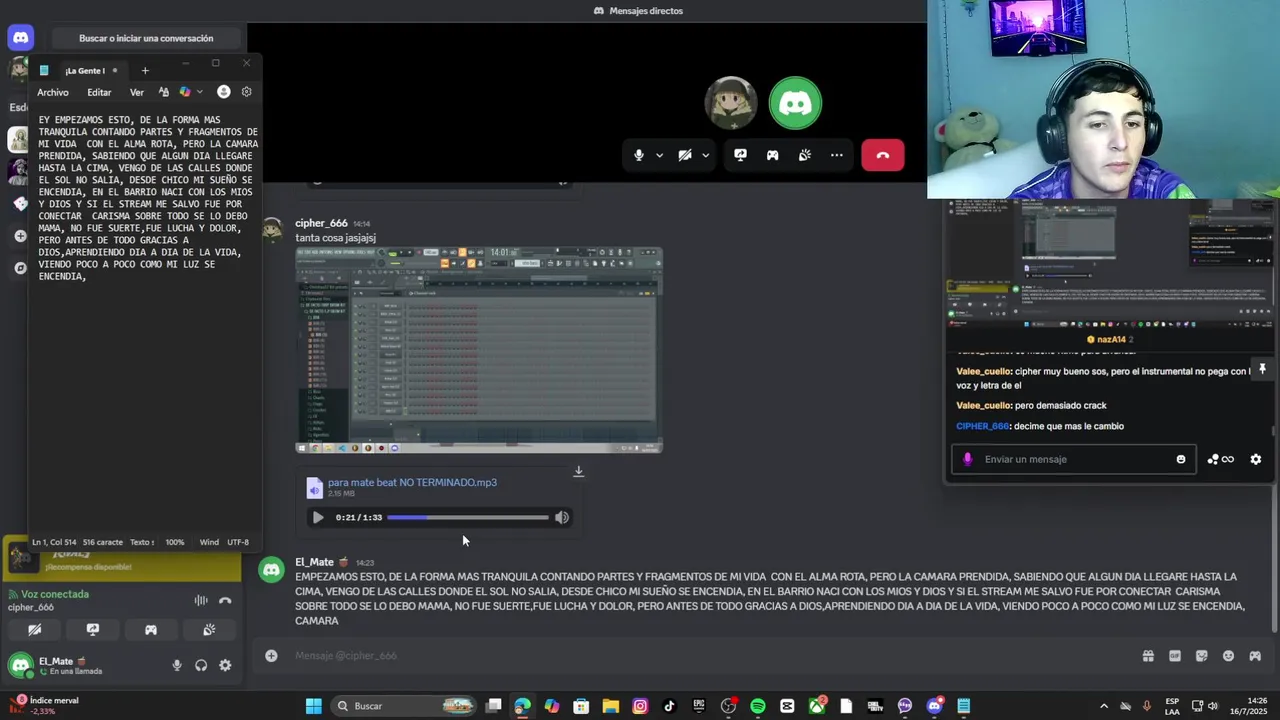This screenshot has height=720, width=1280.
Task: Toggle camera in the voice connected panel
Action: 34,630
